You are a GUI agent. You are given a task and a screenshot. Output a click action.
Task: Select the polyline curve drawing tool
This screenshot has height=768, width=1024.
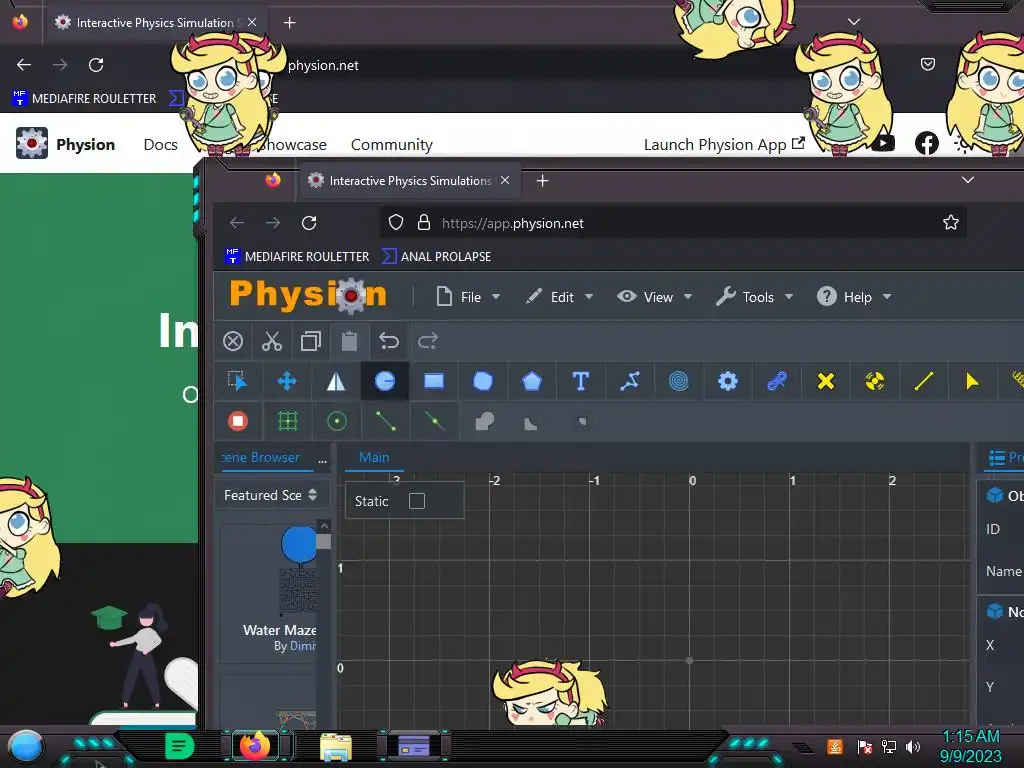click(x=630, y=381)
